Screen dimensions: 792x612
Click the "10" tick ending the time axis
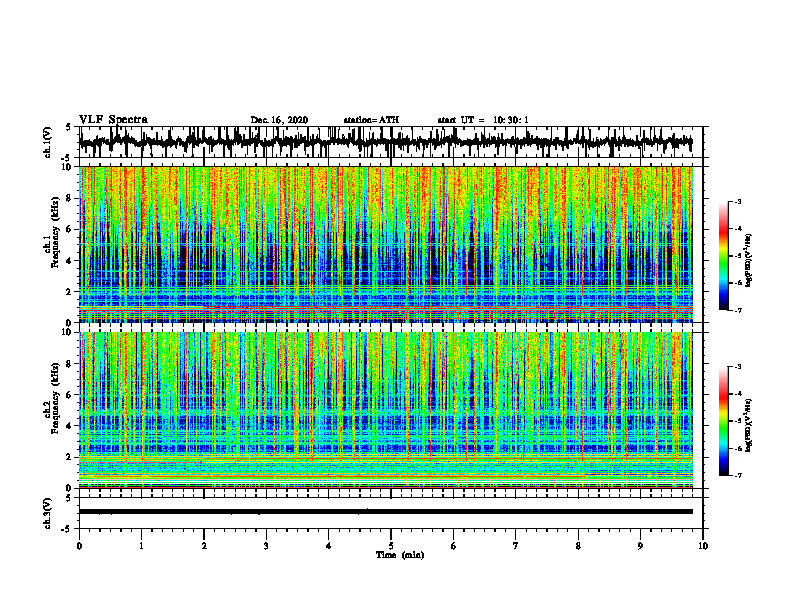703,546
